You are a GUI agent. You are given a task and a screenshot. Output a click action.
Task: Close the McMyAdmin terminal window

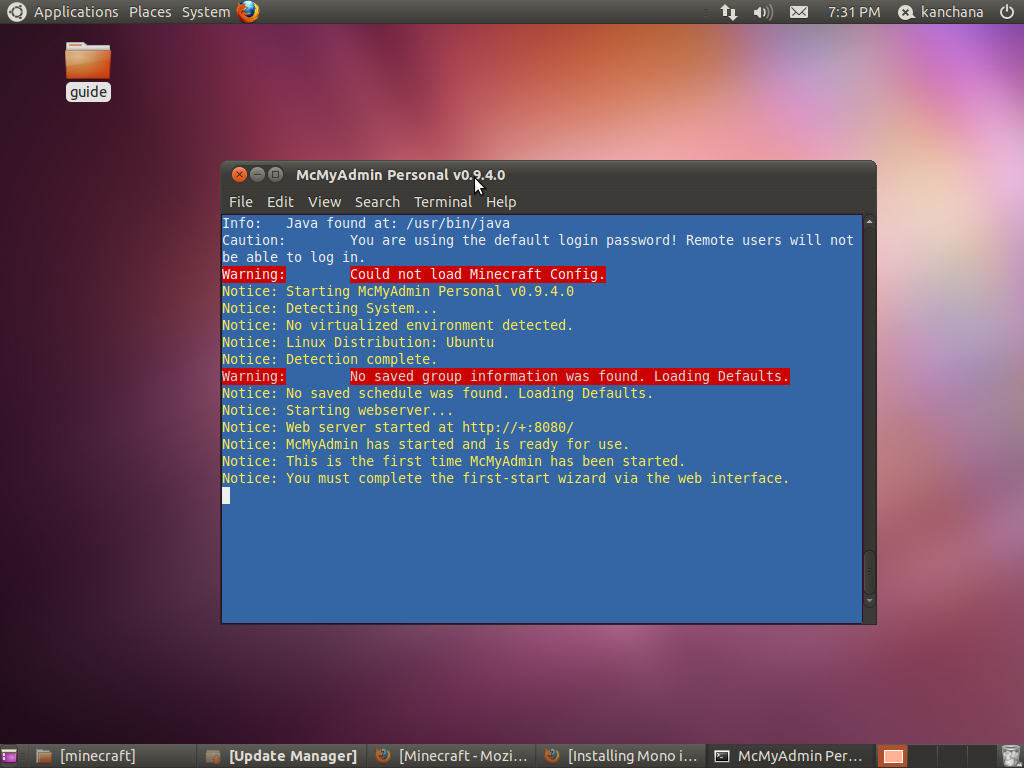coord(239,174)
